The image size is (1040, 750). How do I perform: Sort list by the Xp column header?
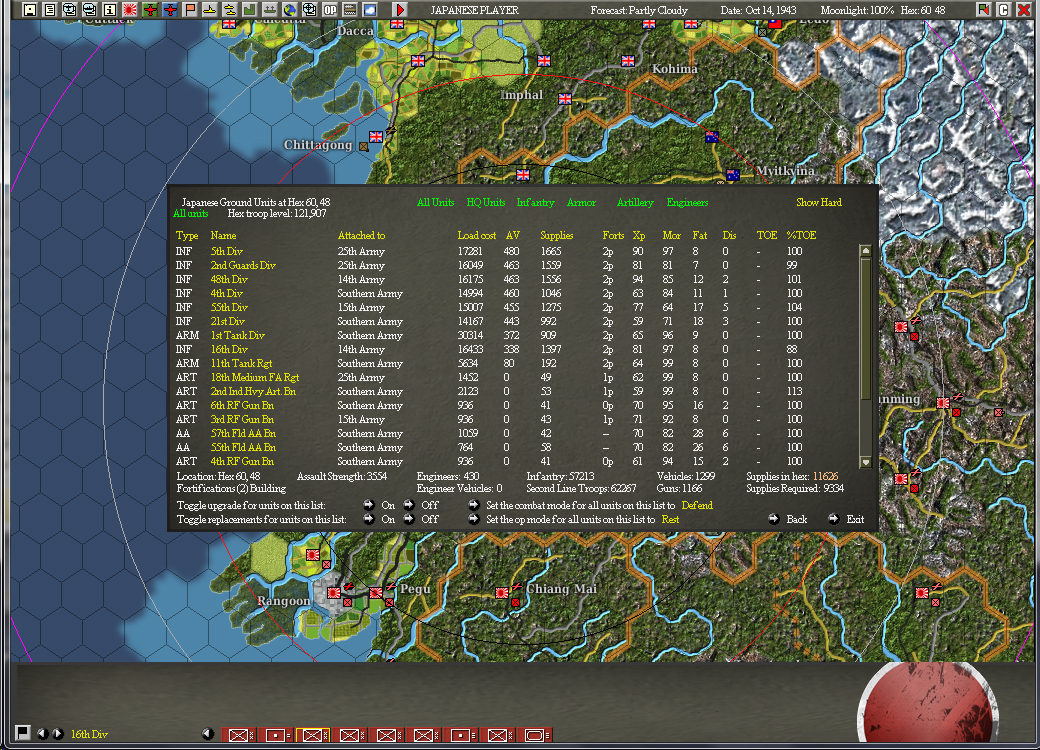coord(639,235)
